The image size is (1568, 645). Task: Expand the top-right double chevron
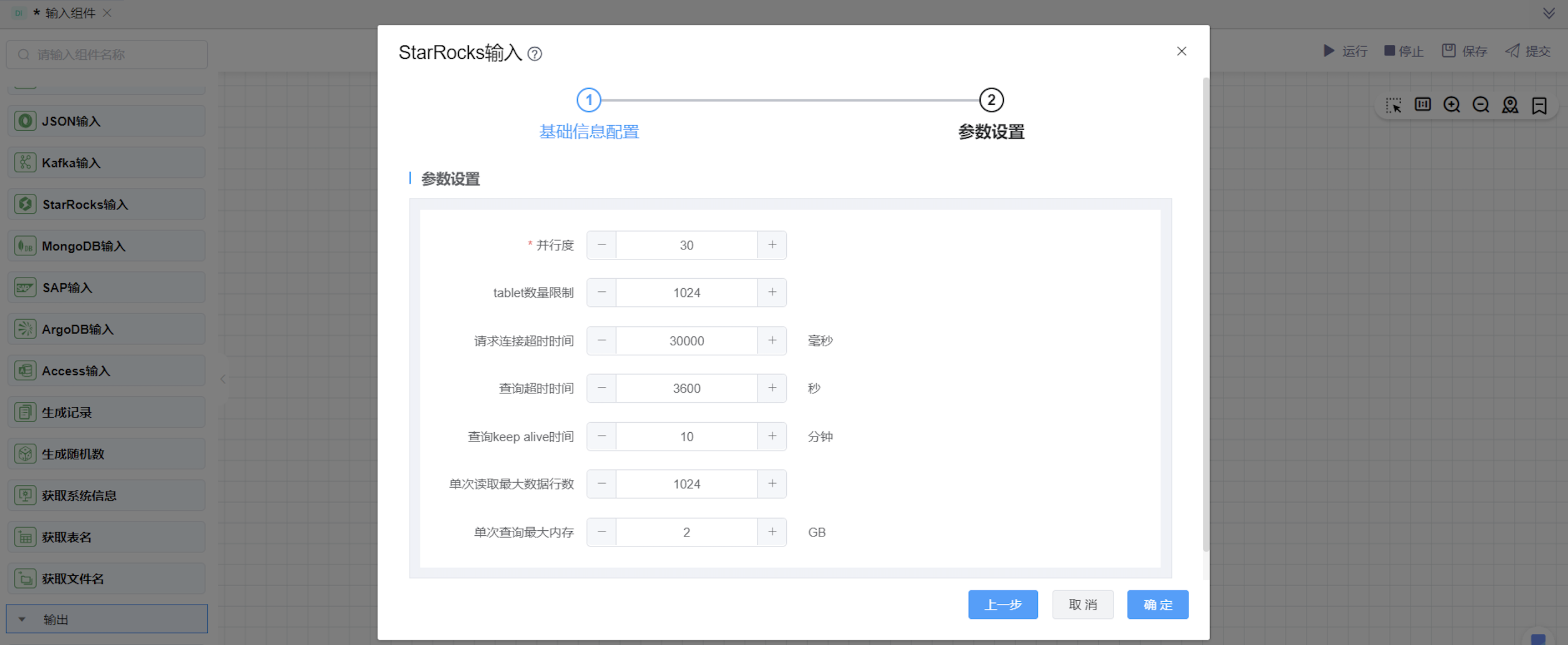(1549, 13)
